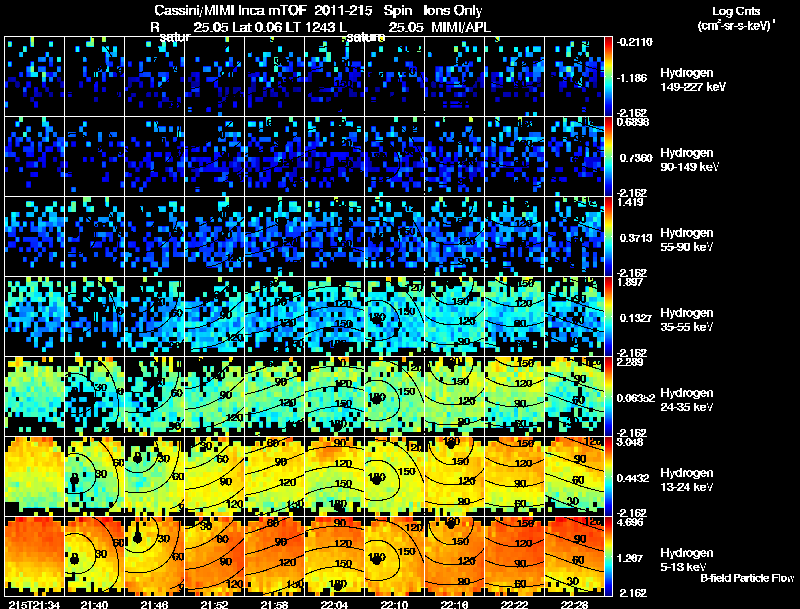The image size is (800, 609).
Task: Click the 'Log Cnts' colorbar heading
Action: pyautogui.click(x=736, y=11)
